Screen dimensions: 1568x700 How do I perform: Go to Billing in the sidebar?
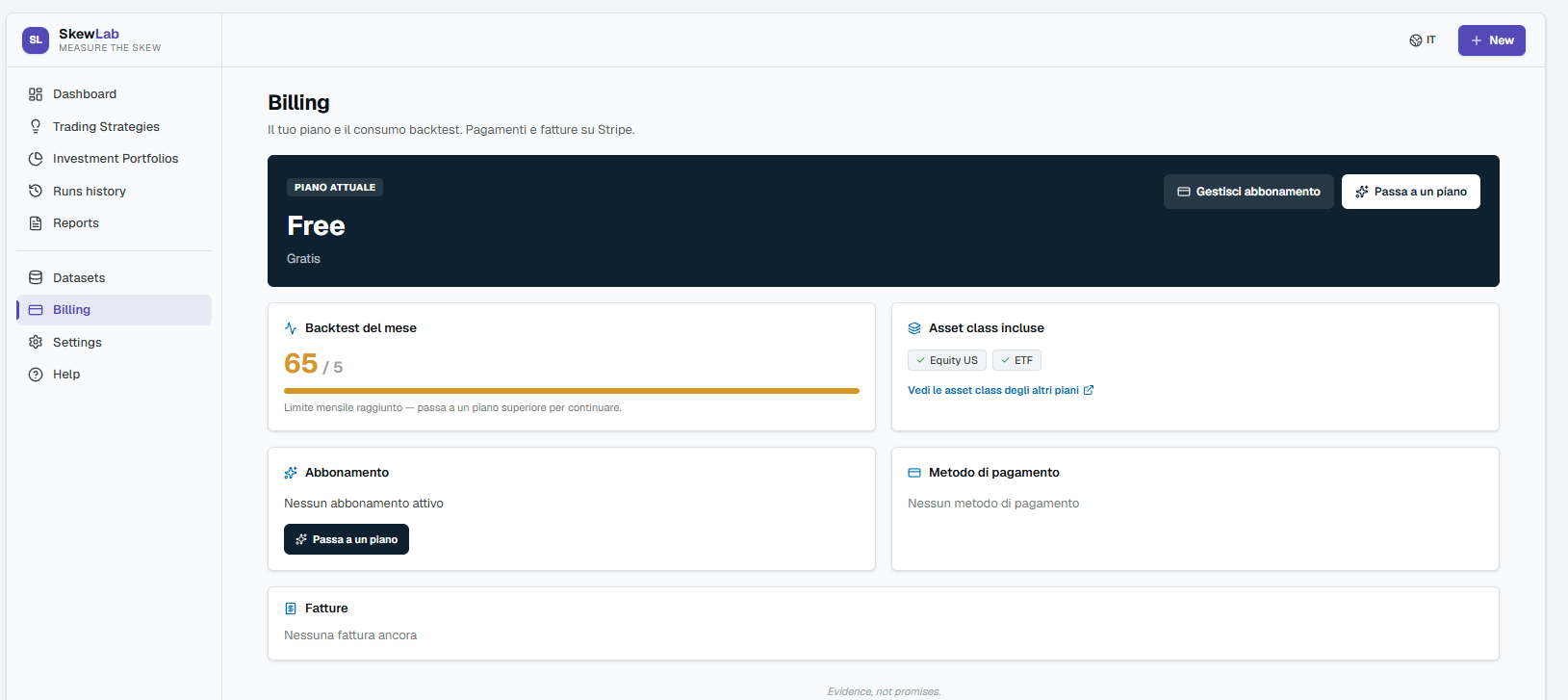click(x=115, y=310)
